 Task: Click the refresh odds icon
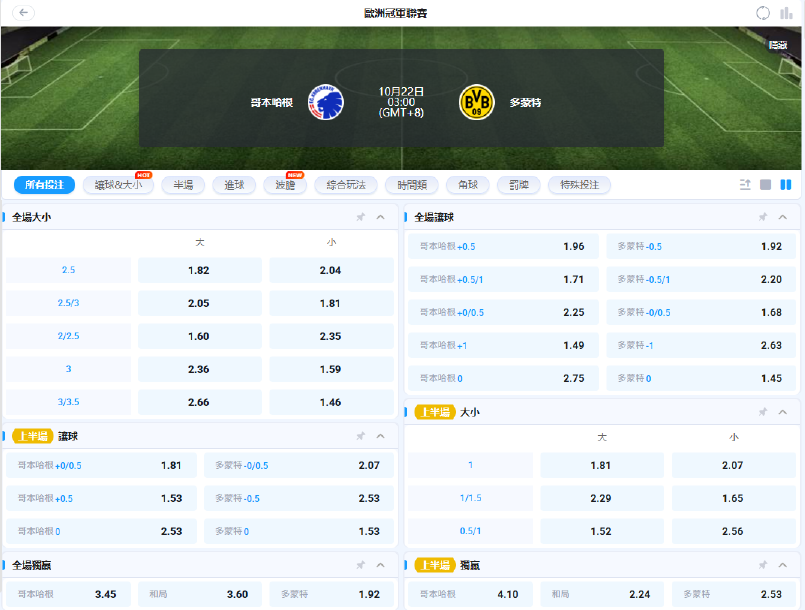(x=763, y=13)
